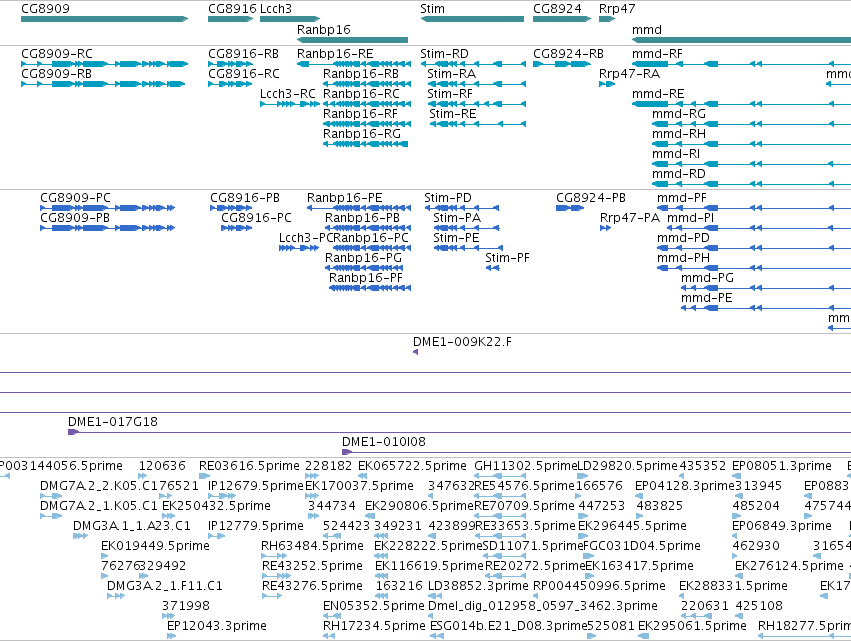Select the Ranbp16 gene bar
Image resolution: width=851 pixels, height=641 pixels.
pyautogui.click(x=352, y=40)
